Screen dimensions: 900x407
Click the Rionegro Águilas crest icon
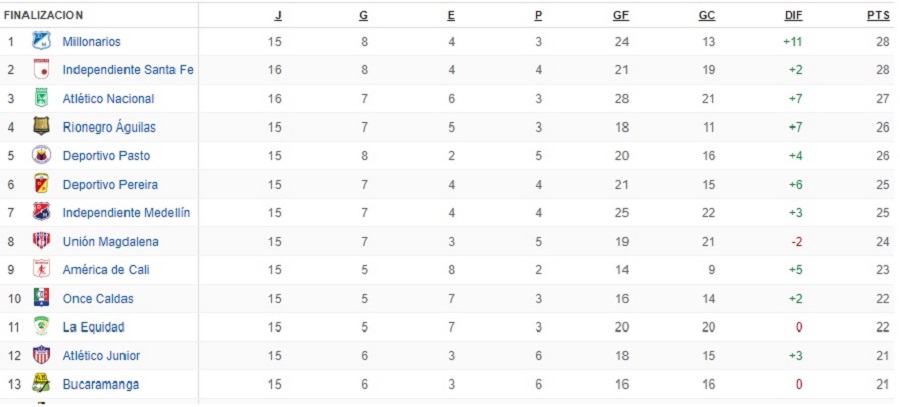click(41, 127)
